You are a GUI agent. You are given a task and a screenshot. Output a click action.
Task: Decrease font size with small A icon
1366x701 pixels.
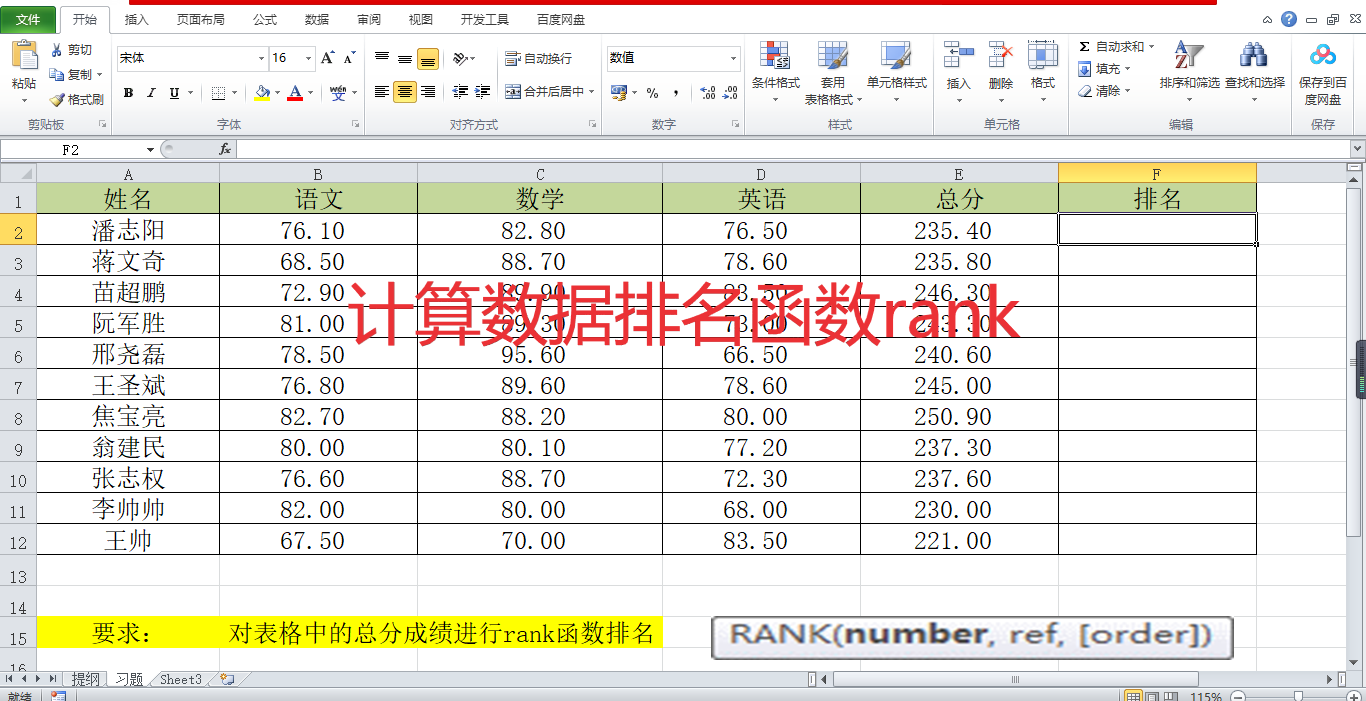[x=350, y=59]
